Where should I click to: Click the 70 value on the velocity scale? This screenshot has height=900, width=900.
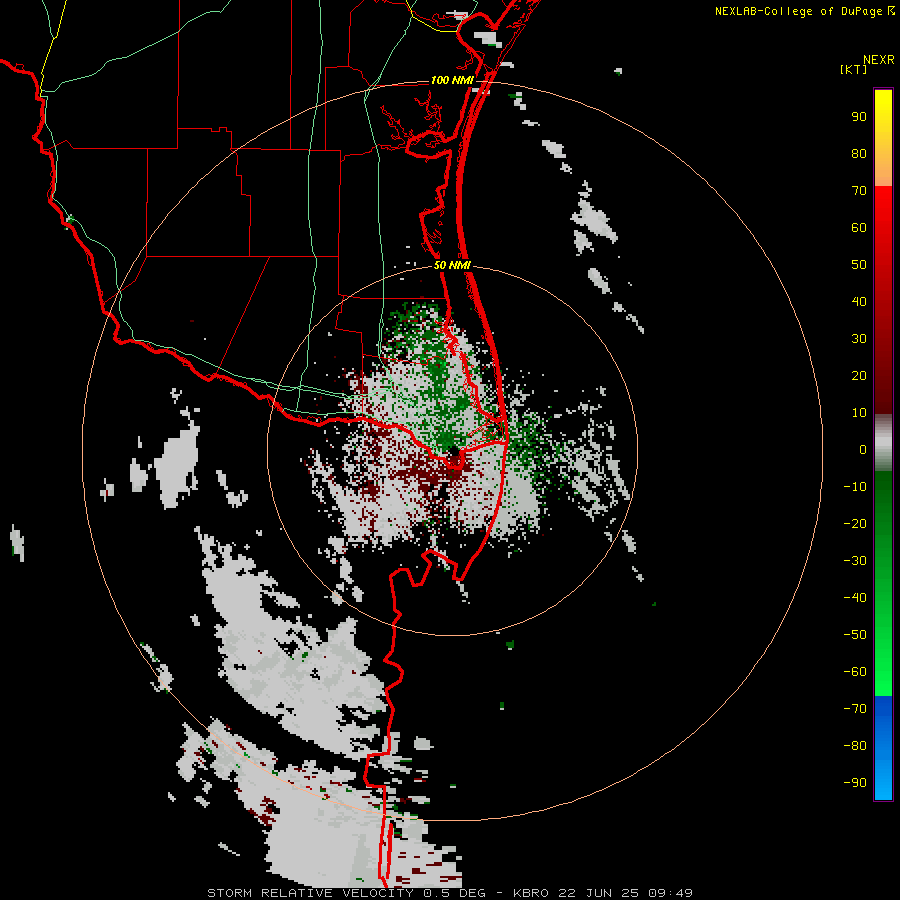click(x=859, y=191)
